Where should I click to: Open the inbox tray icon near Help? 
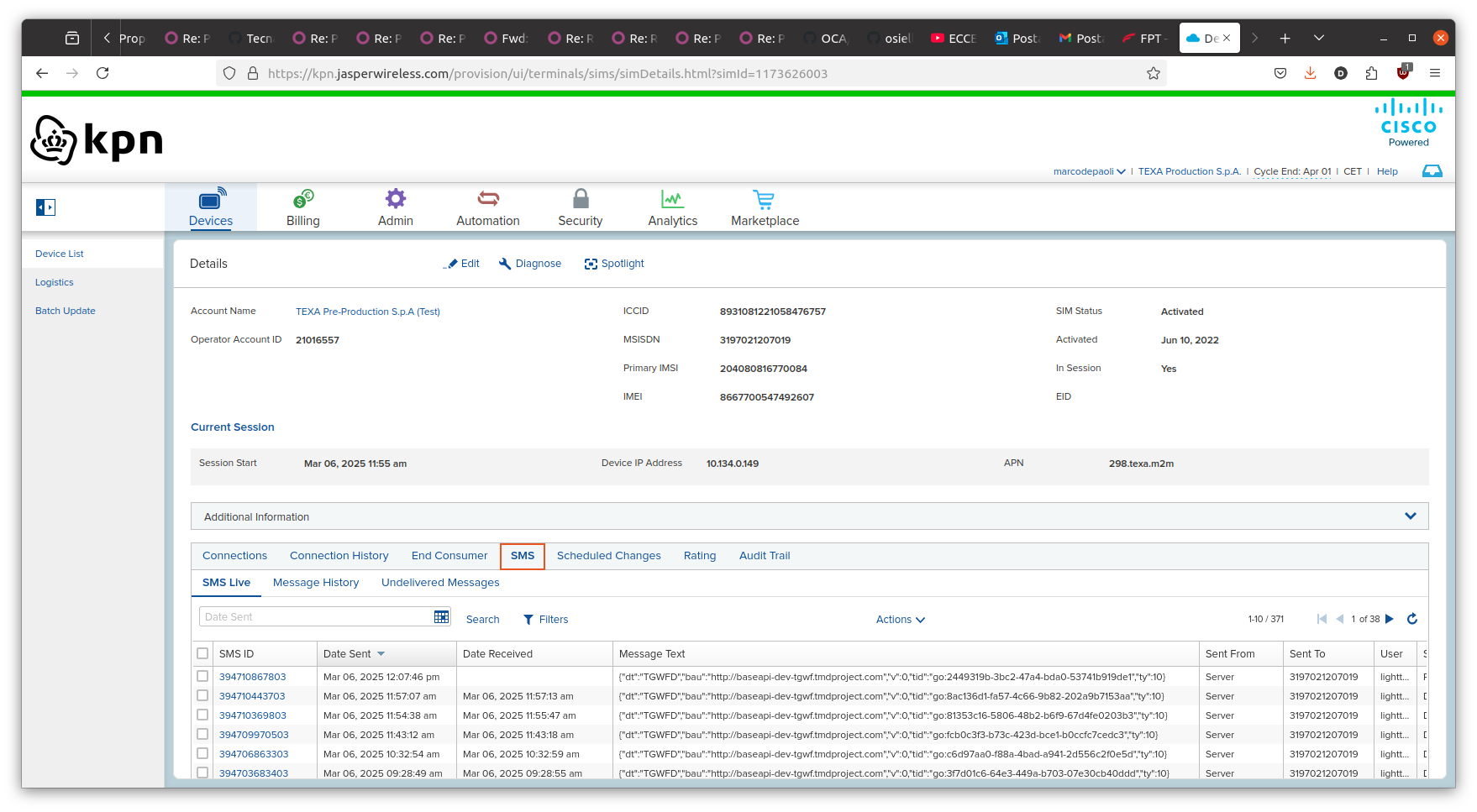click(x=1432, y=171)
